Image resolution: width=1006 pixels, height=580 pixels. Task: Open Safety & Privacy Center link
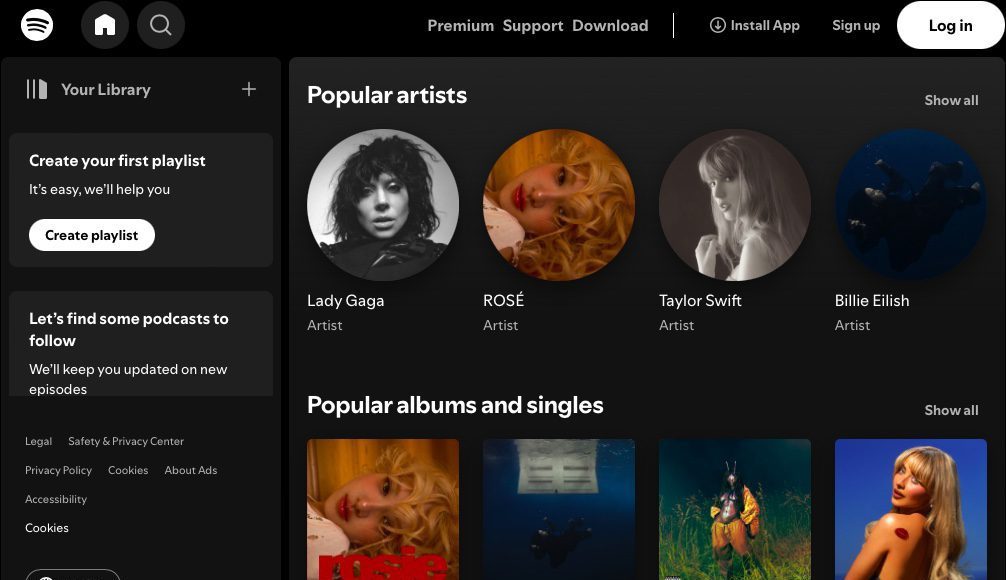click(126, 441)
